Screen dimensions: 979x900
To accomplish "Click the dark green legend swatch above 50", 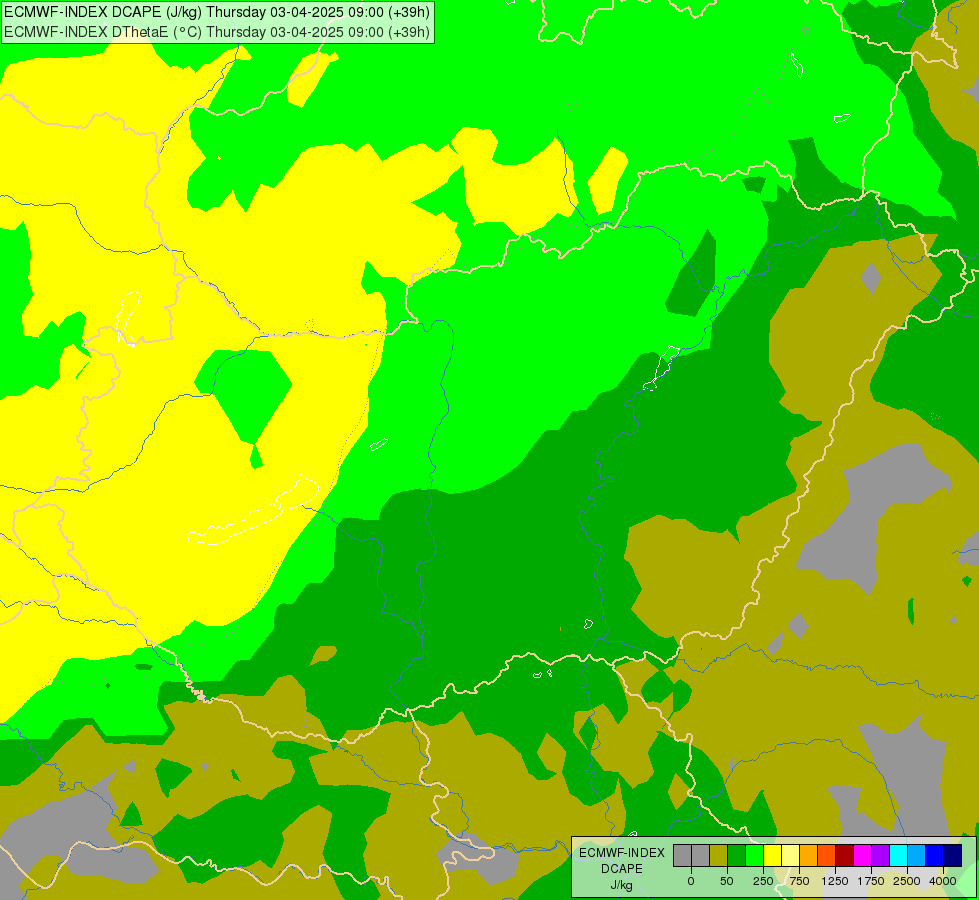I will [737, 856].
